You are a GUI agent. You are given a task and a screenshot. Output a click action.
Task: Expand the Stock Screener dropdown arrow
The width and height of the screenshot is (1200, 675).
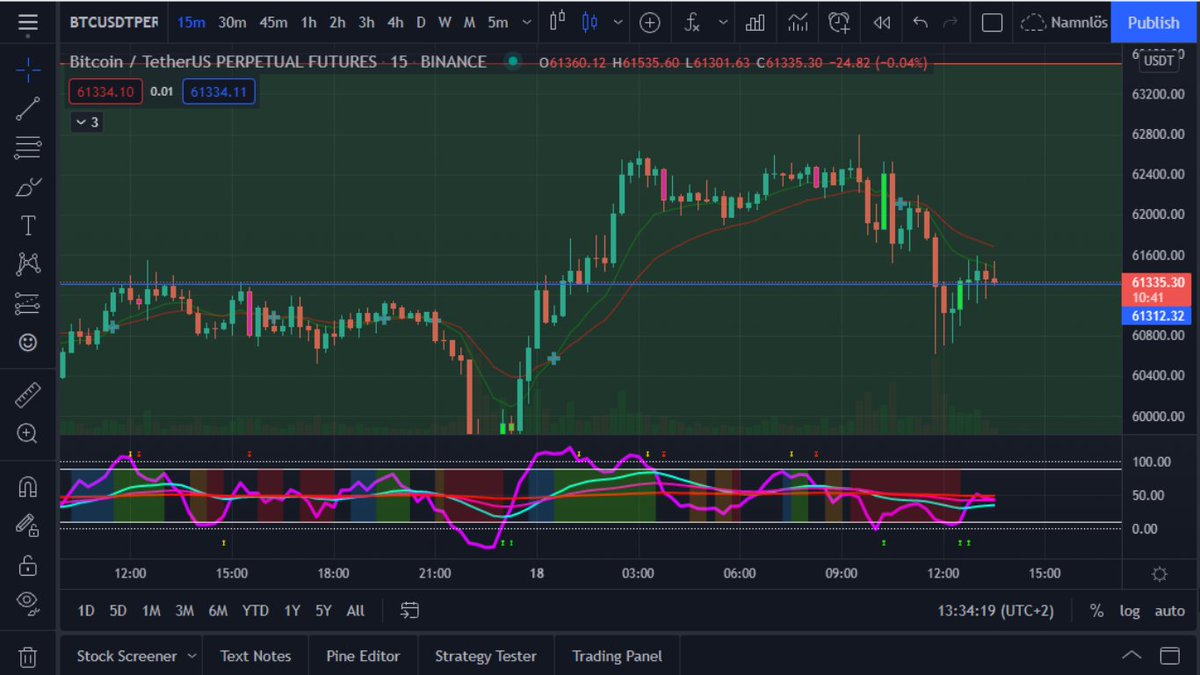[x=190, y=656]
